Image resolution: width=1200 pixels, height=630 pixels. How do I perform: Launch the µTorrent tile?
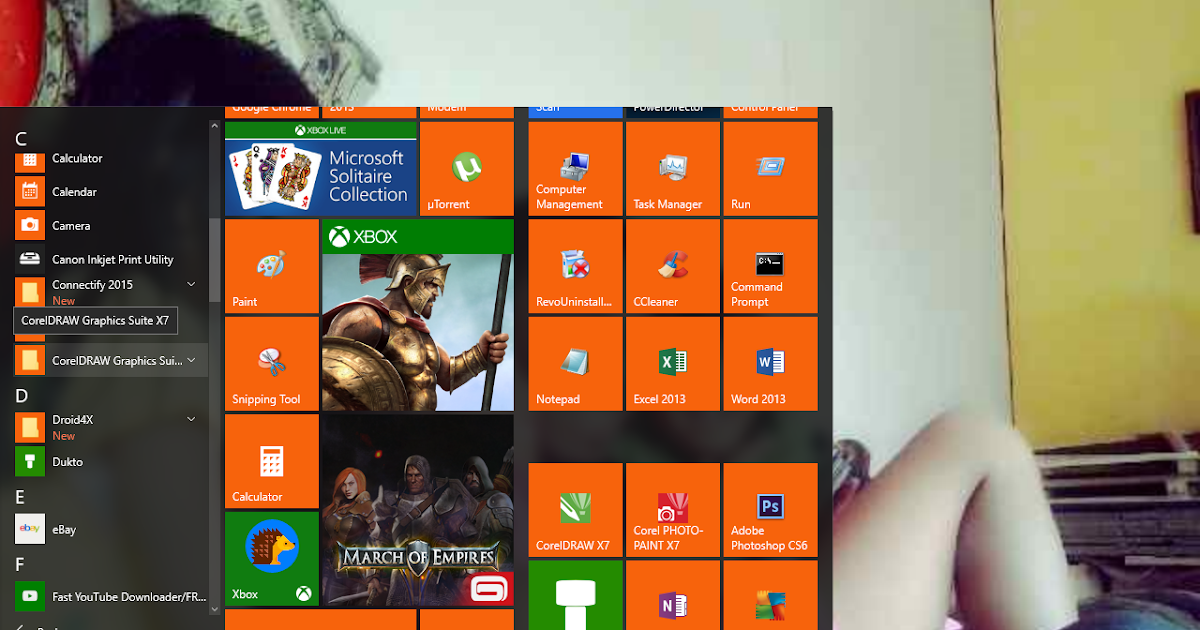(467, 169)
